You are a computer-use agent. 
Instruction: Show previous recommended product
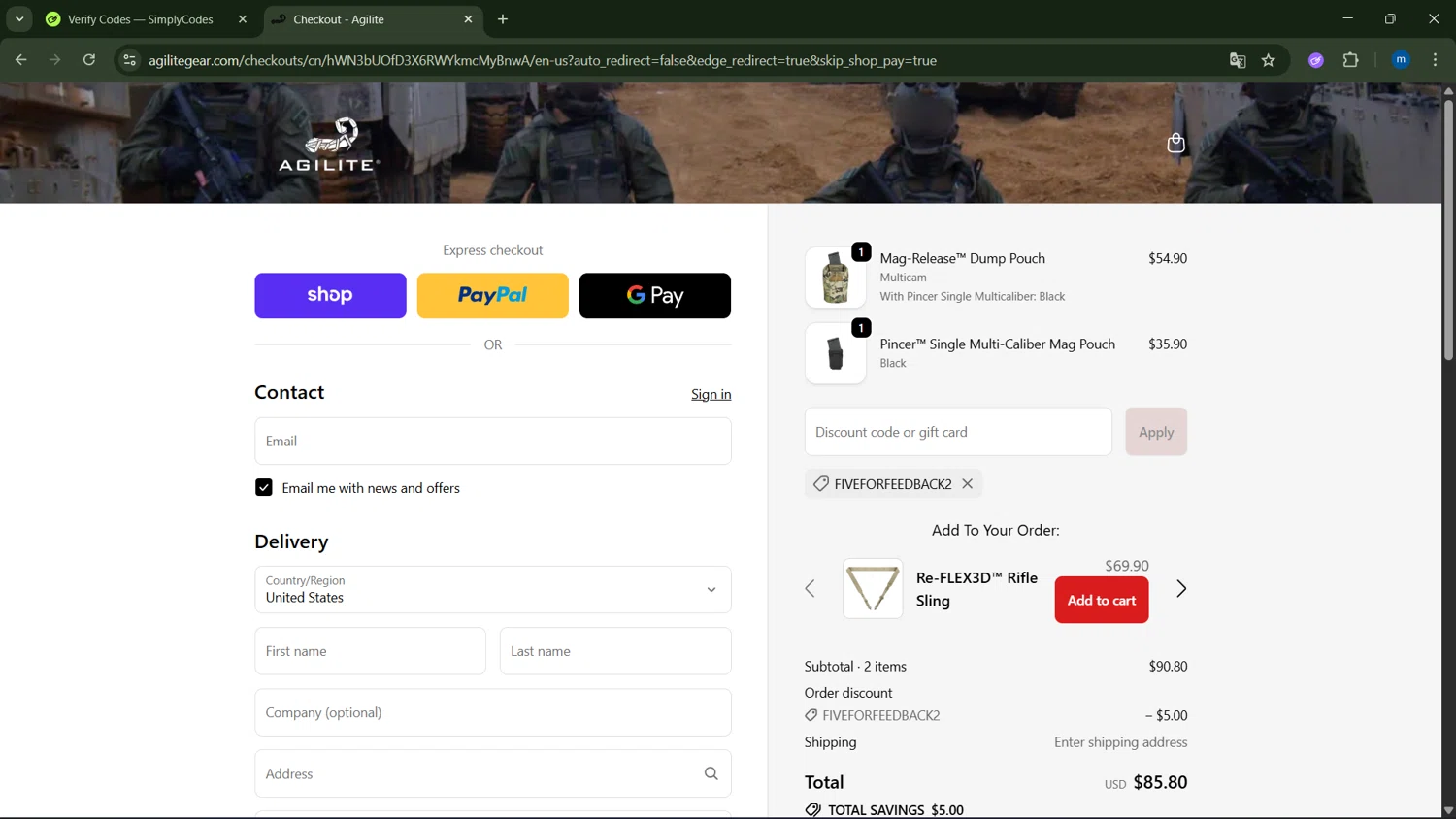click(x=810, y=589)
